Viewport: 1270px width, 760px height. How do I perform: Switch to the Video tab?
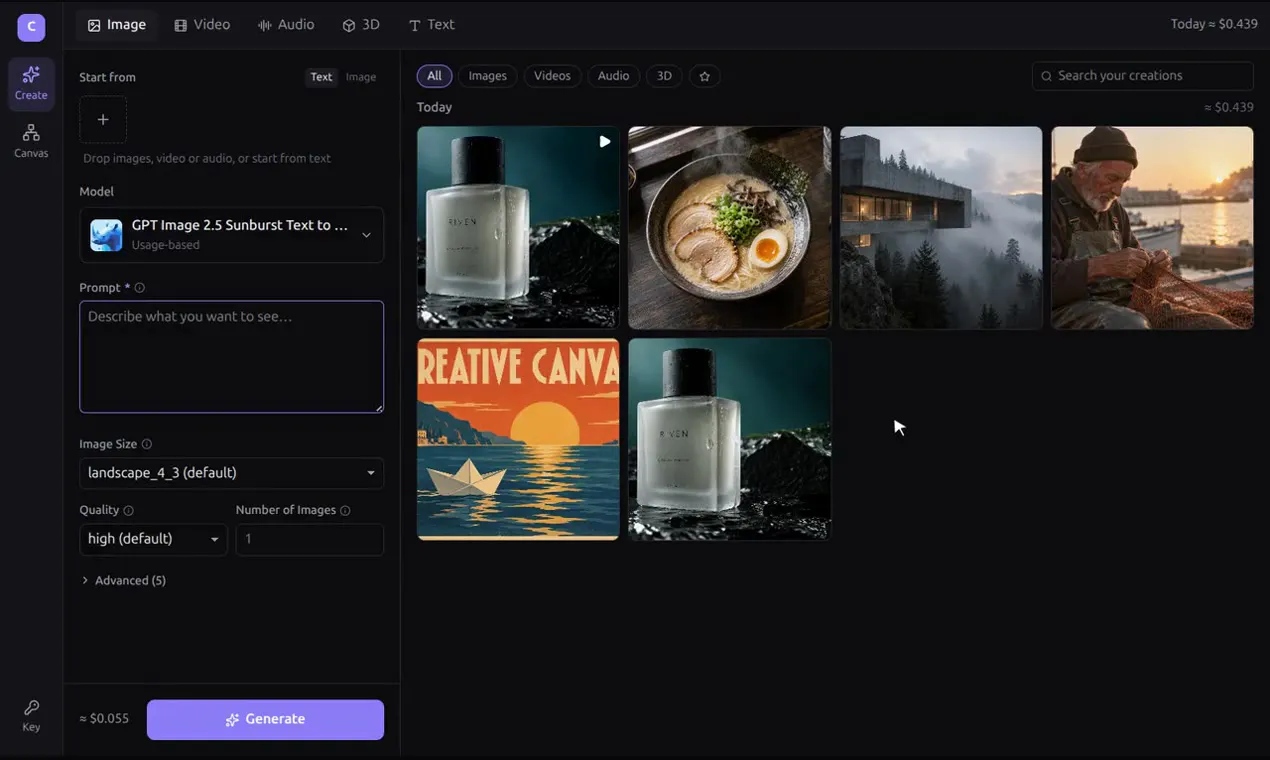(202, 25)
